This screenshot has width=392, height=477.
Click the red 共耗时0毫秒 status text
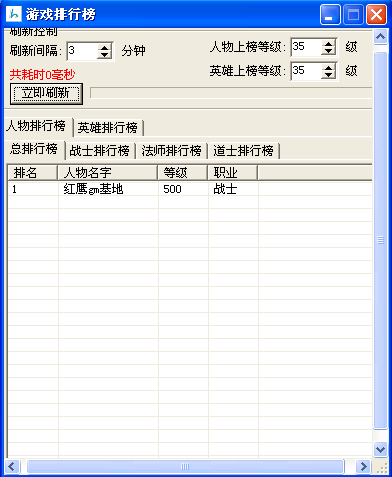click(x=42, y=75)
